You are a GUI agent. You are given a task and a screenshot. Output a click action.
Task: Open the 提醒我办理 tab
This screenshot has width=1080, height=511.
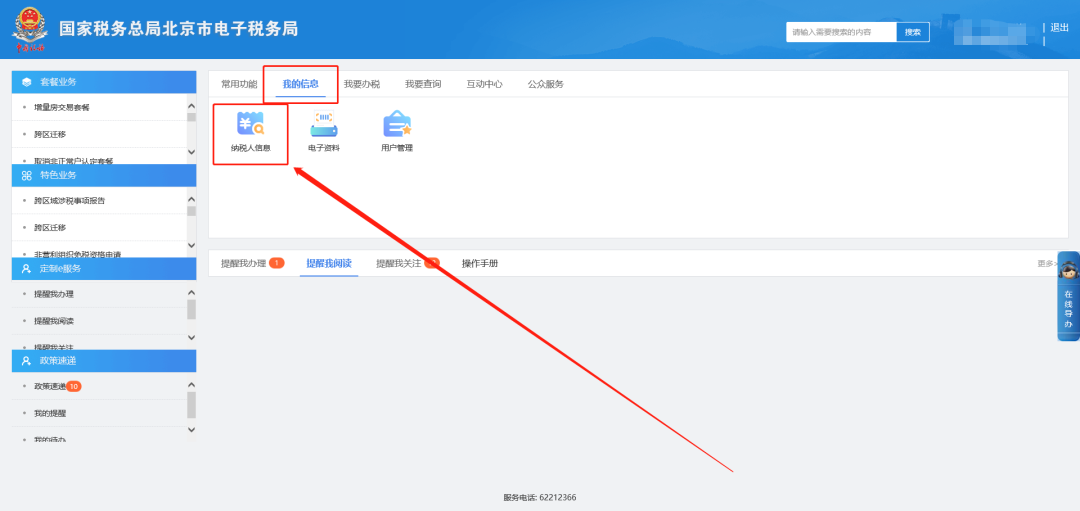pyautogui.click(x=244, y=263)
